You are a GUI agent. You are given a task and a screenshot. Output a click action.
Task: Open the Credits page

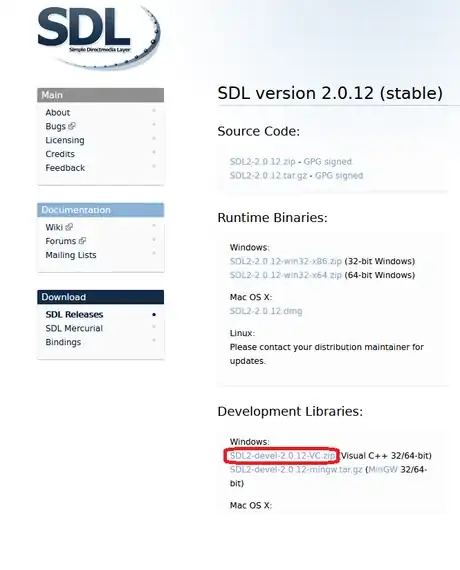pos(60,154)
